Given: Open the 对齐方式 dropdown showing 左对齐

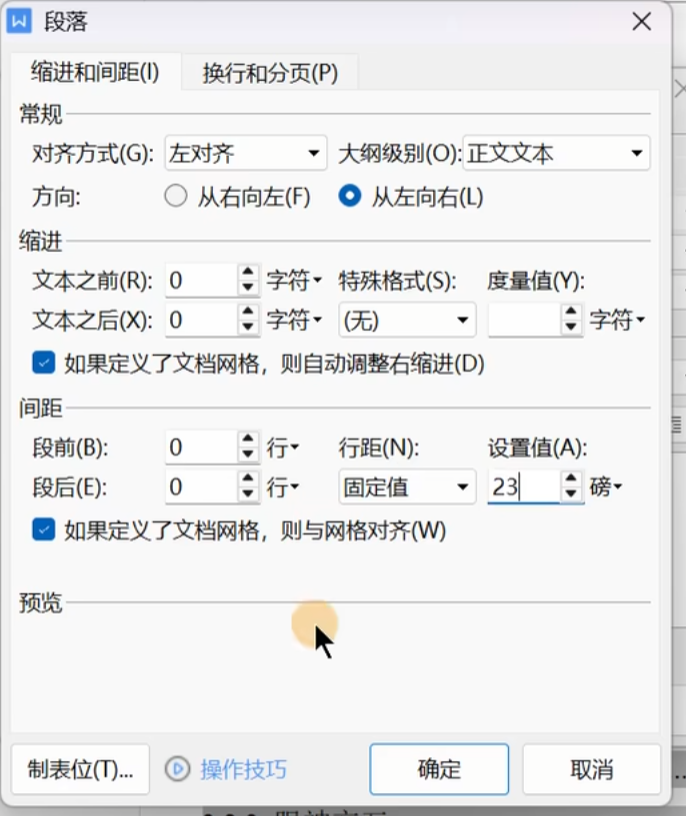Looking at the screenshot, I should [246, 153].
